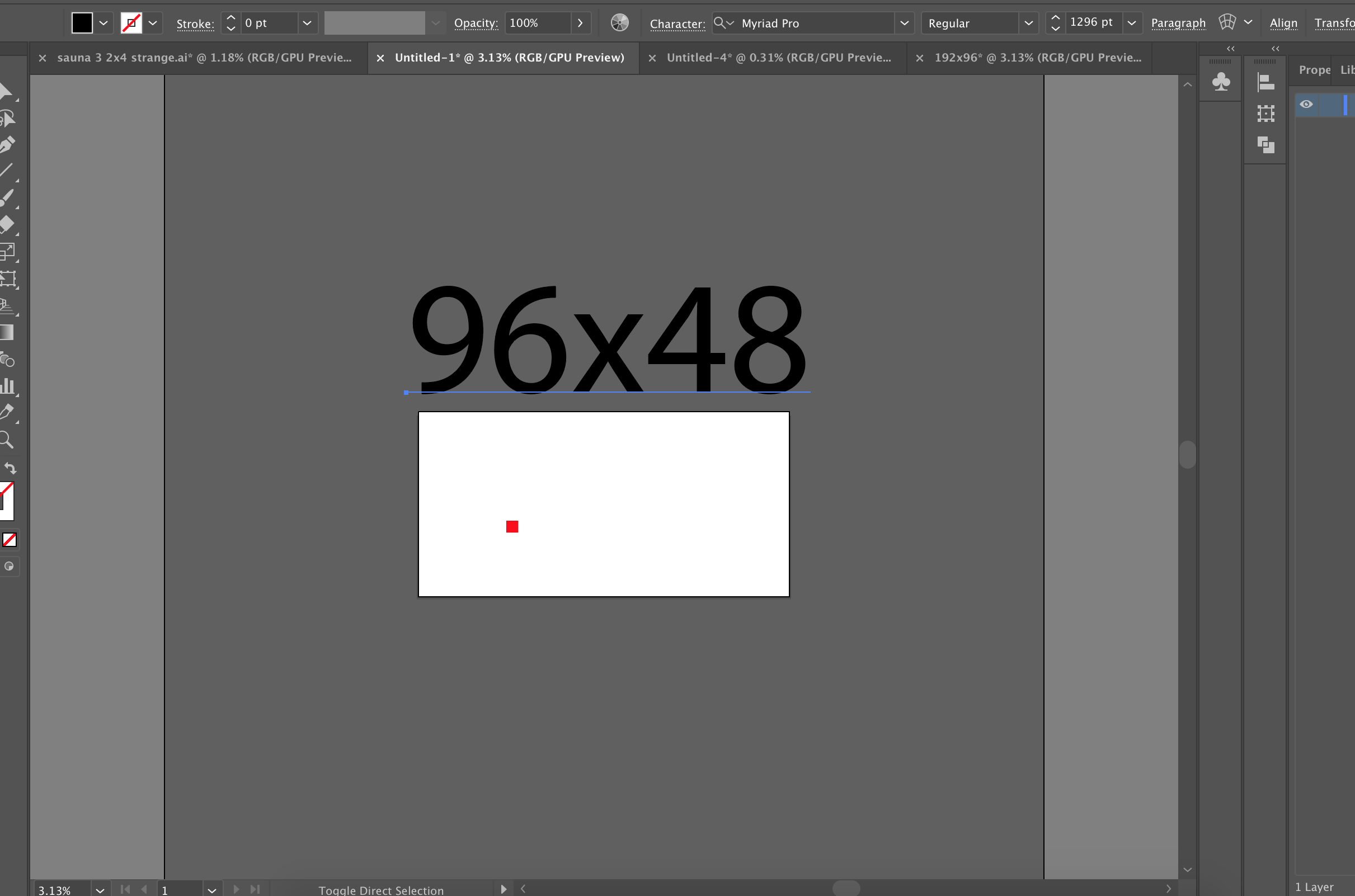Screen dimensions: 1355x896
Task: Switch to the 192x96 document tab
Action: (x=1037, y=58)
